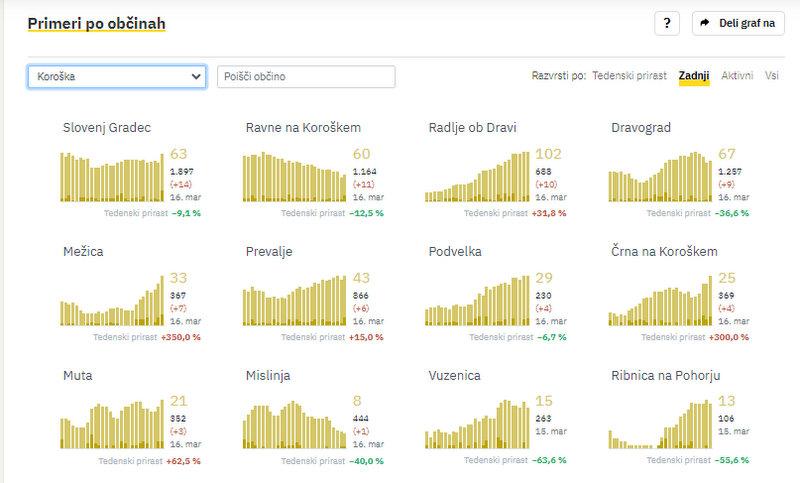This screenshot has width=800, height=483.
Task: Open the Koroška region dropdown
Action: (x=117, y=77)
